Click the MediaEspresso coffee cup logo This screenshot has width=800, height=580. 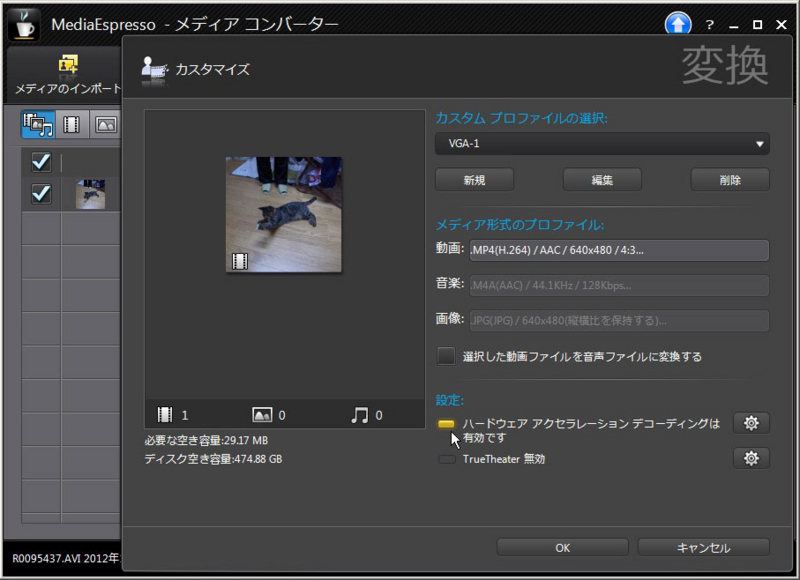[x=23, y=24]
